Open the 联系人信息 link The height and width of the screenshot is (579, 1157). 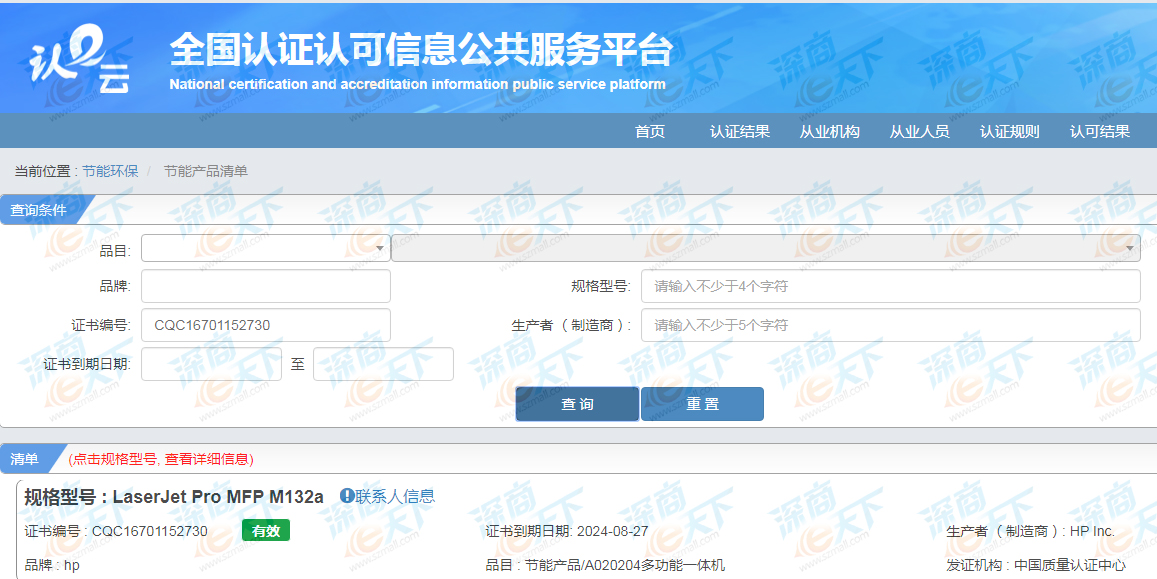(x=395, y=496)
